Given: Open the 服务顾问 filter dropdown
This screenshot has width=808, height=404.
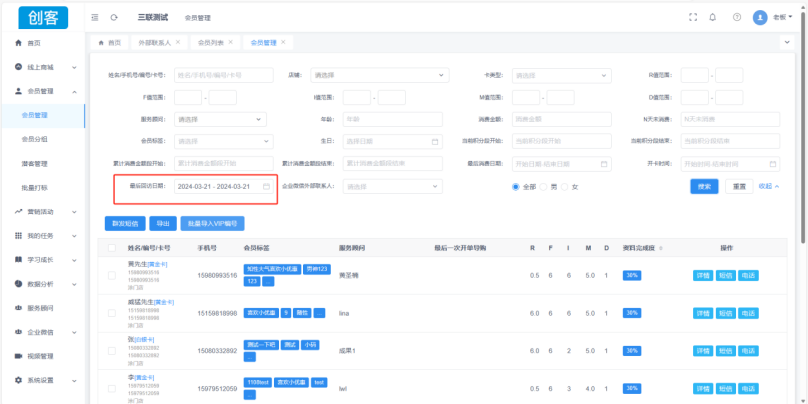Looking at the screenshot, I should click(x=221, y=120).
